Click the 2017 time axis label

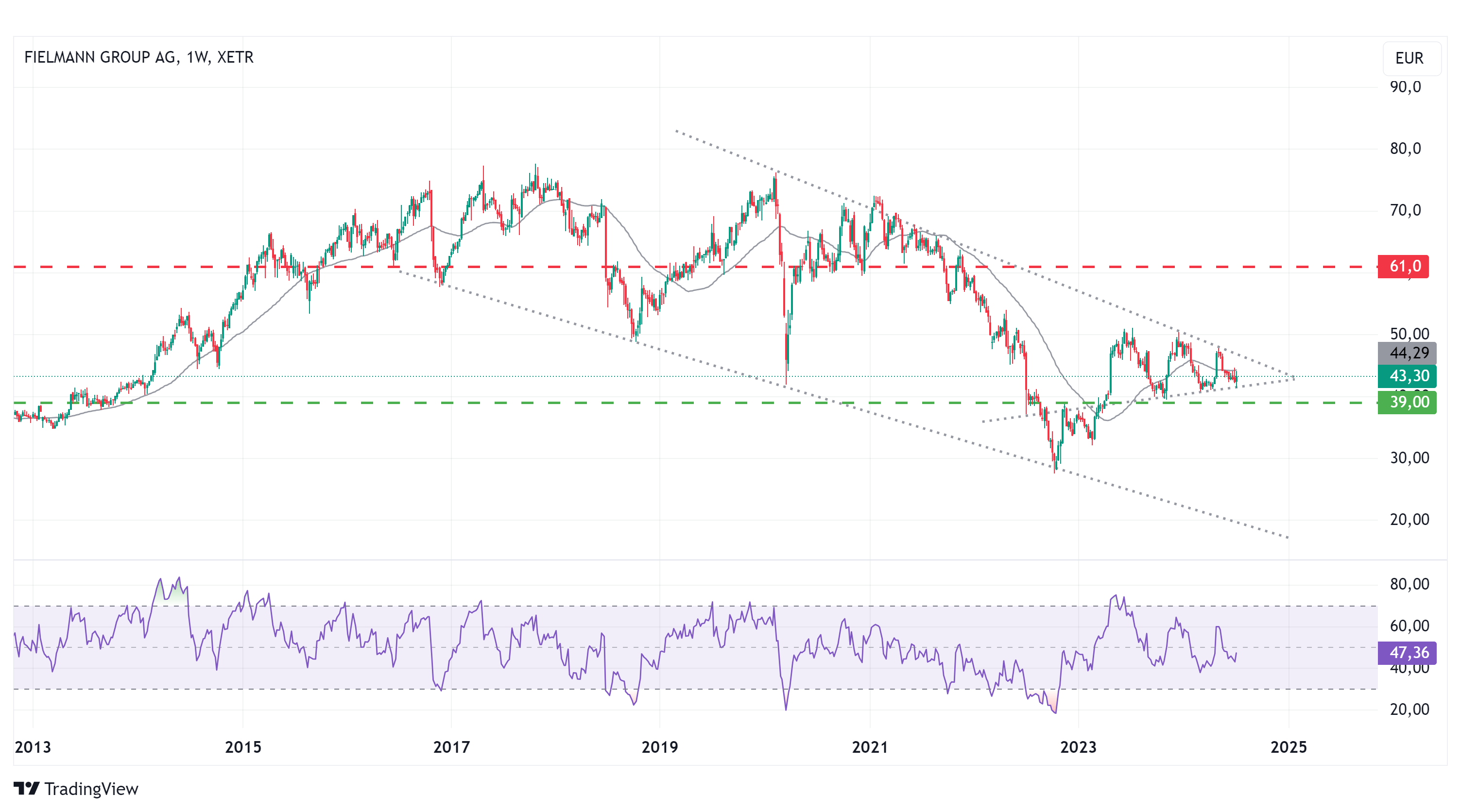pos(451,747)
